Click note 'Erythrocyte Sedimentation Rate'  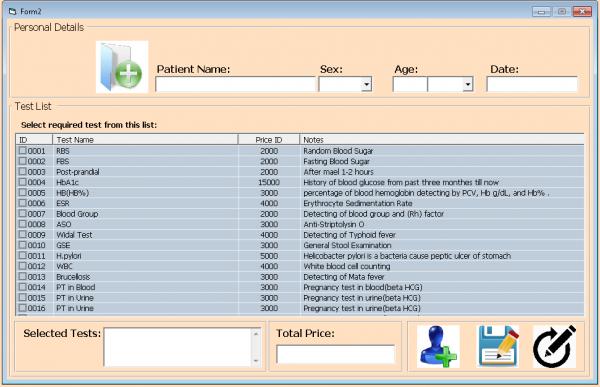coord(358,203)
